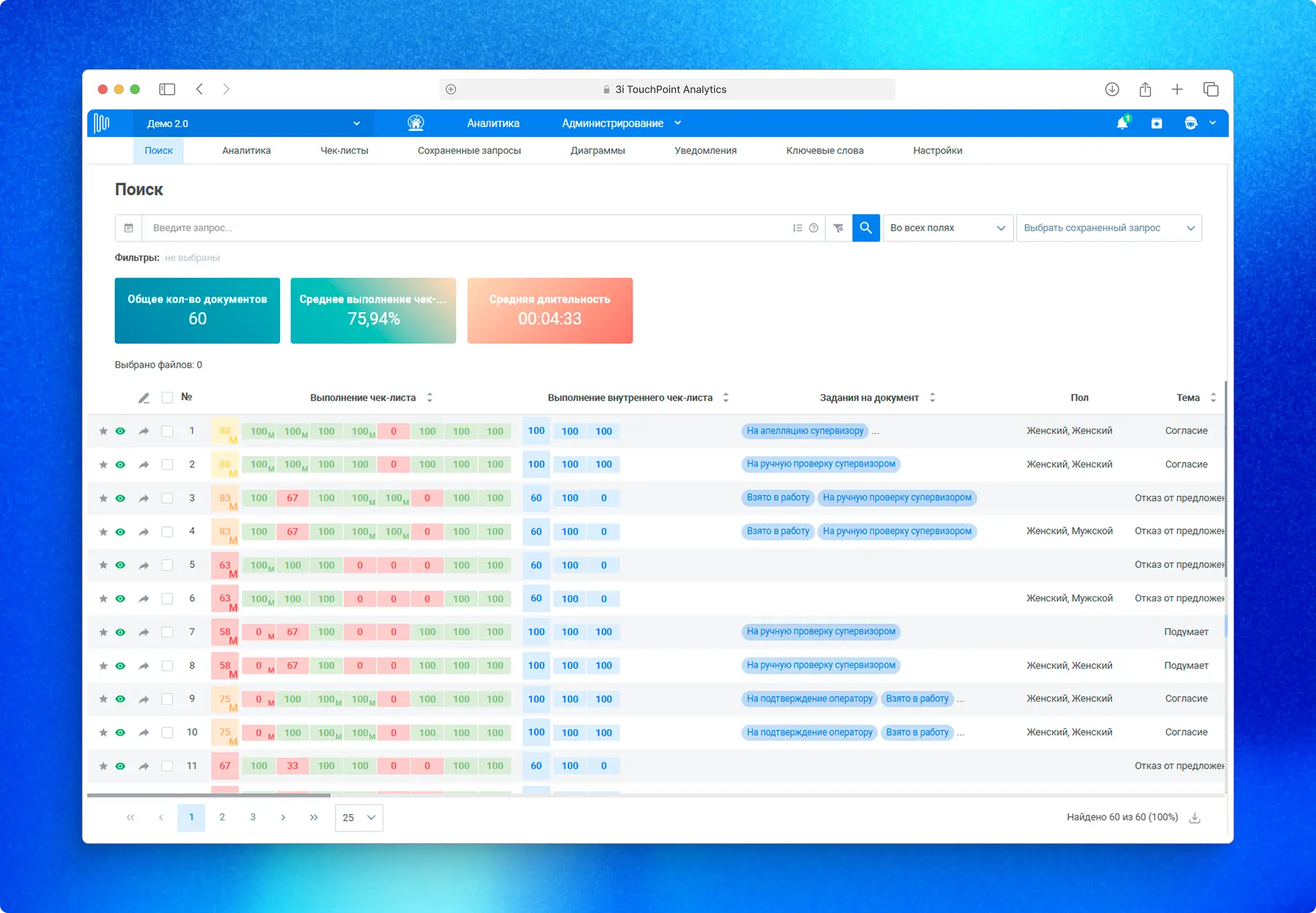This screenshot has height=913, width=1316.
Task: Mark row 1 as favorite with the star
Action: tap(103, 431)
